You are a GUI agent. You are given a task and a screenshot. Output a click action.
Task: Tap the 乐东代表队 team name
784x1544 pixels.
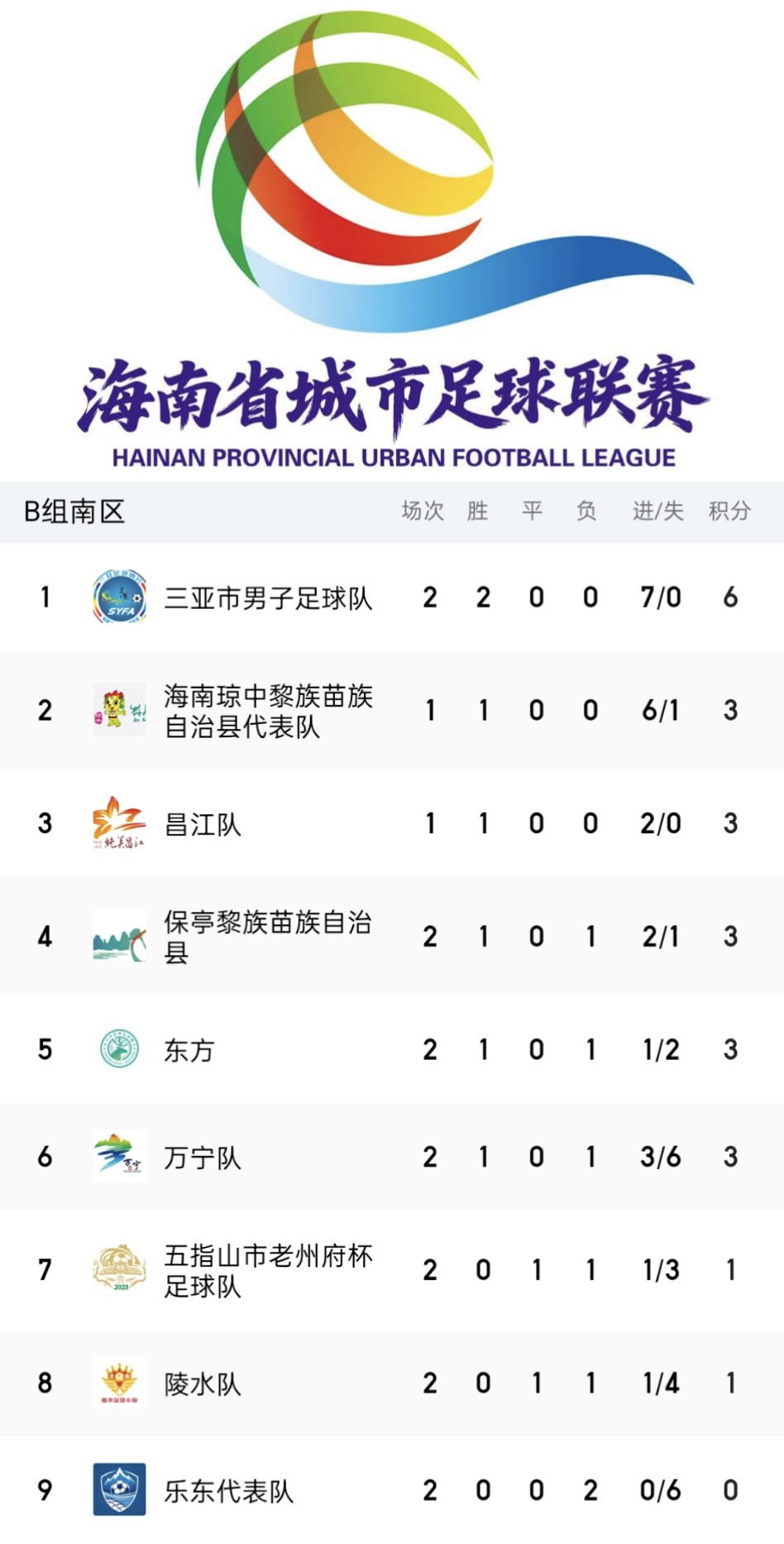point(228,1491)
